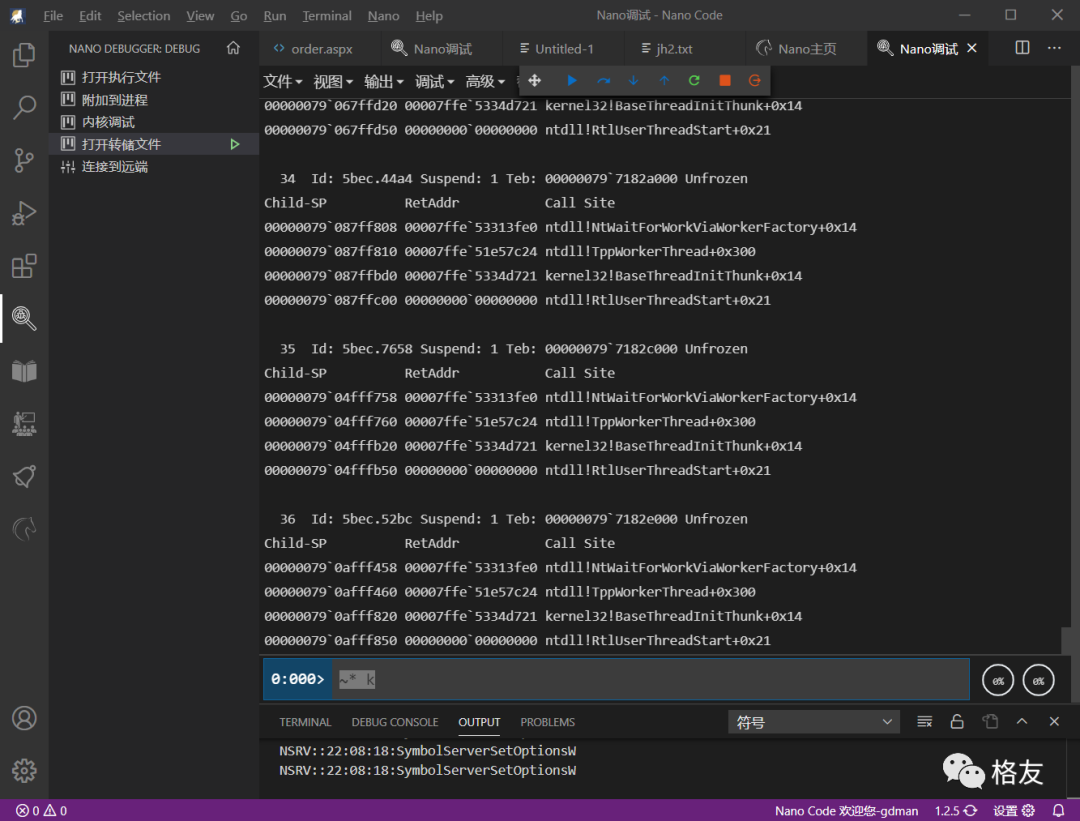Screen dimensions: 1080x821
Task: Select 内核调试 in the debugger list
Action: click(154, 122)
